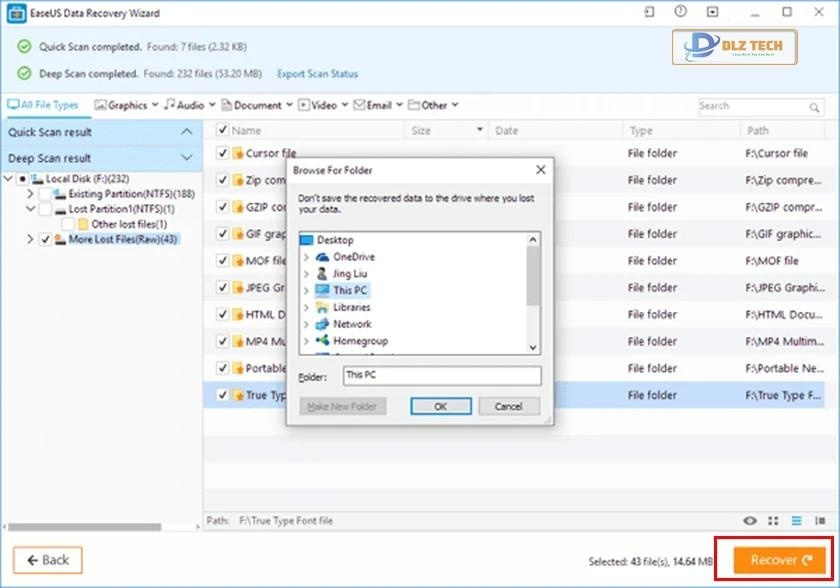Click the feedback icon in the title bar
This screenshot has width=840, height=588.
(712, 12)
